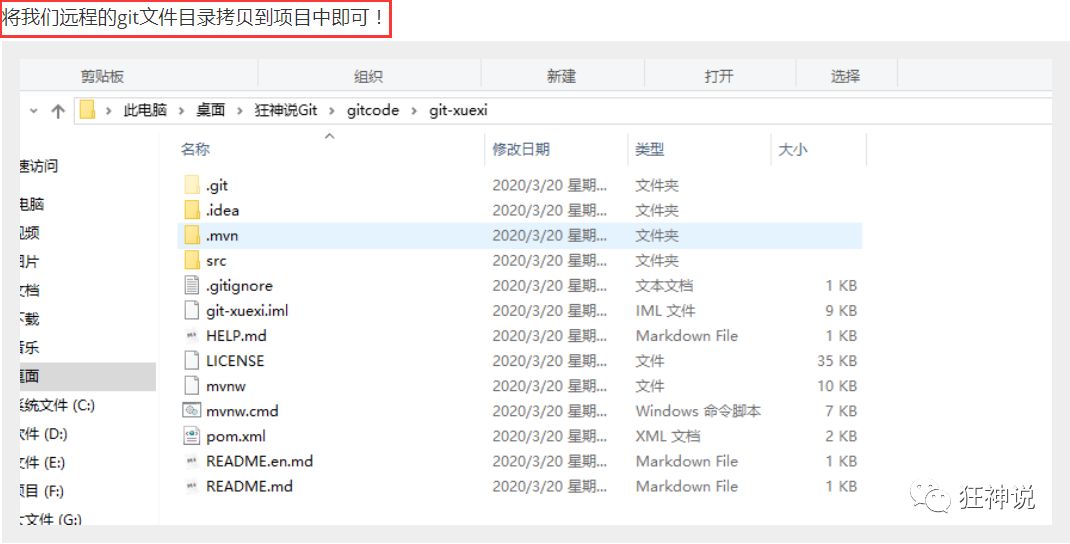Select 系统文件 (C:) drive in sidebar
This screenshot has width=1070, height=544.
point(57,405)
